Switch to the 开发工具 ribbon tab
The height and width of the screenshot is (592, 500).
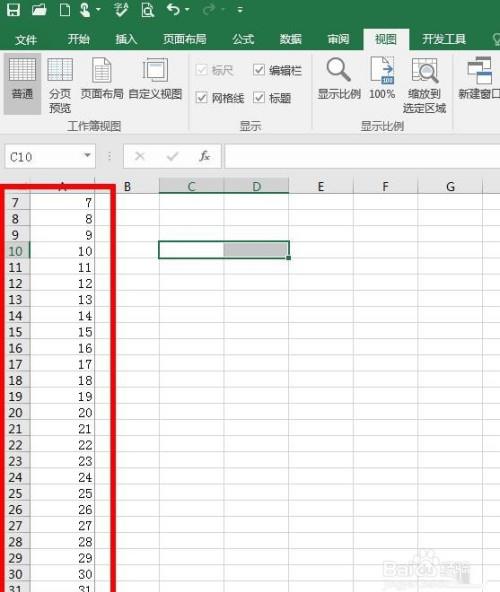444,39
